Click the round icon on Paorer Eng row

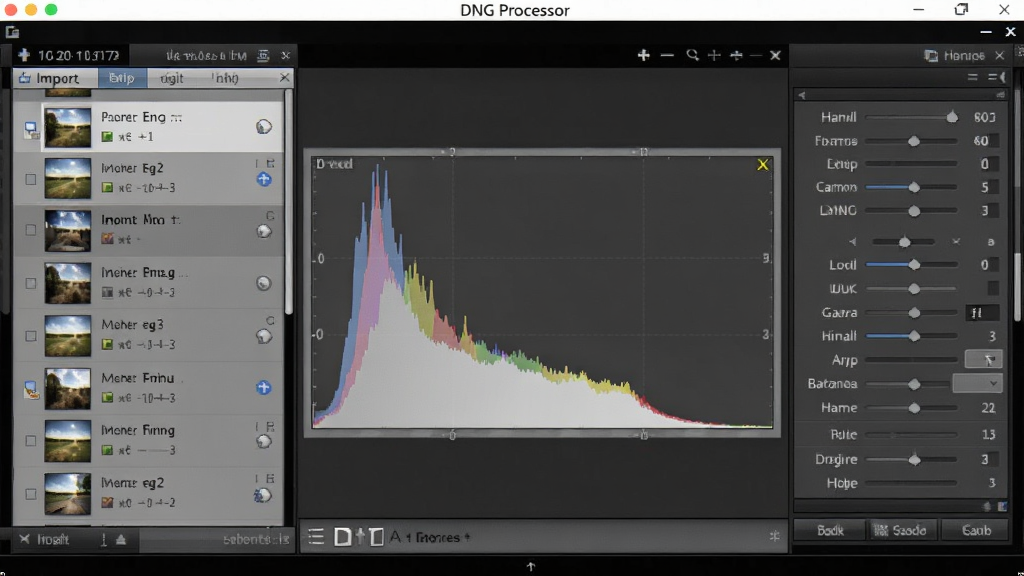point(264,127)
